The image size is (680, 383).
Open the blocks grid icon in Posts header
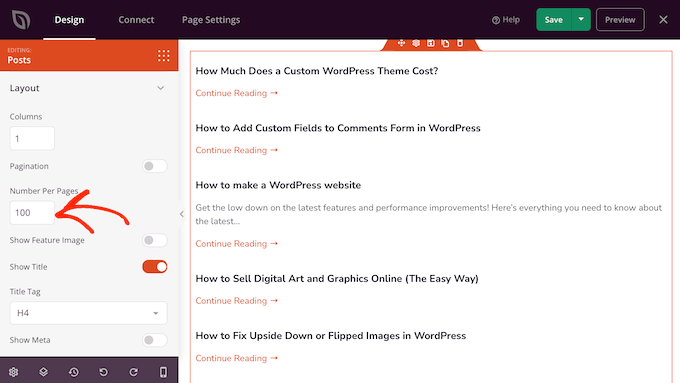click(163, 56)
